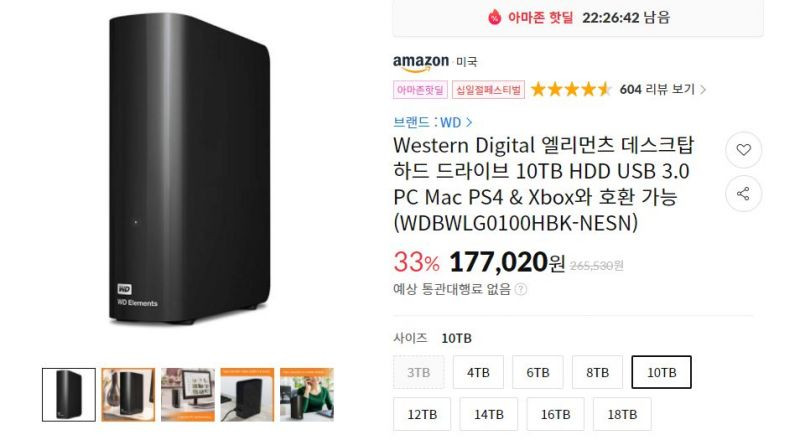Choose the 8TB size option

pyautogui.click(x=597, y=372)
